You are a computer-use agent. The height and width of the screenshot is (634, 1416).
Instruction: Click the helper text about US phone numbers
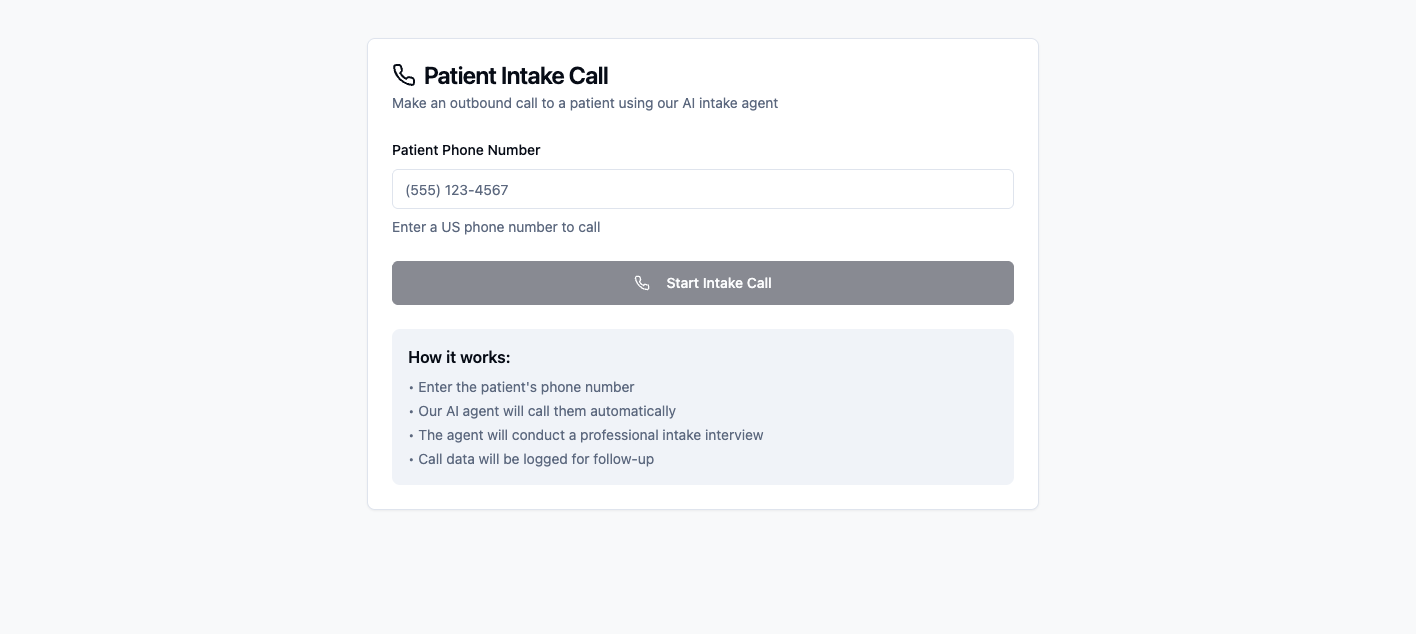point(496,227)
